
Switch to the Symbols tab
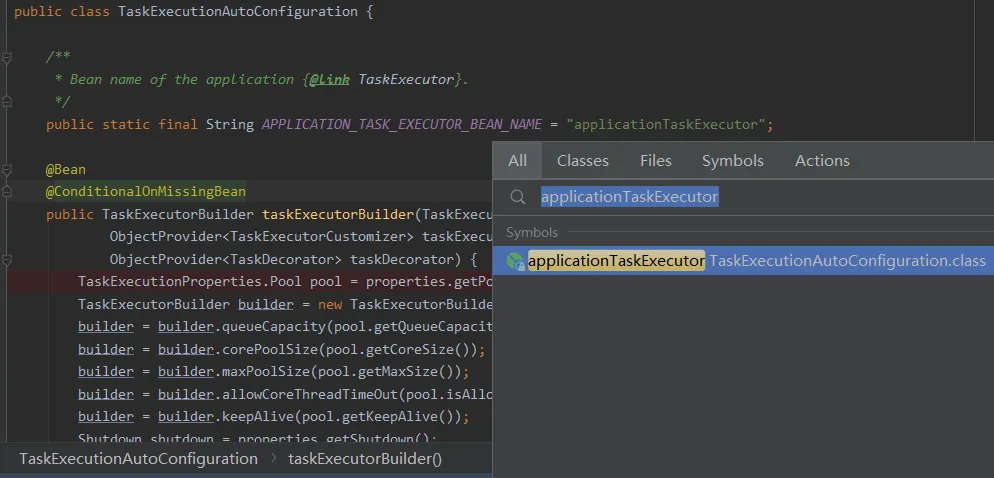tap(732, 160)
